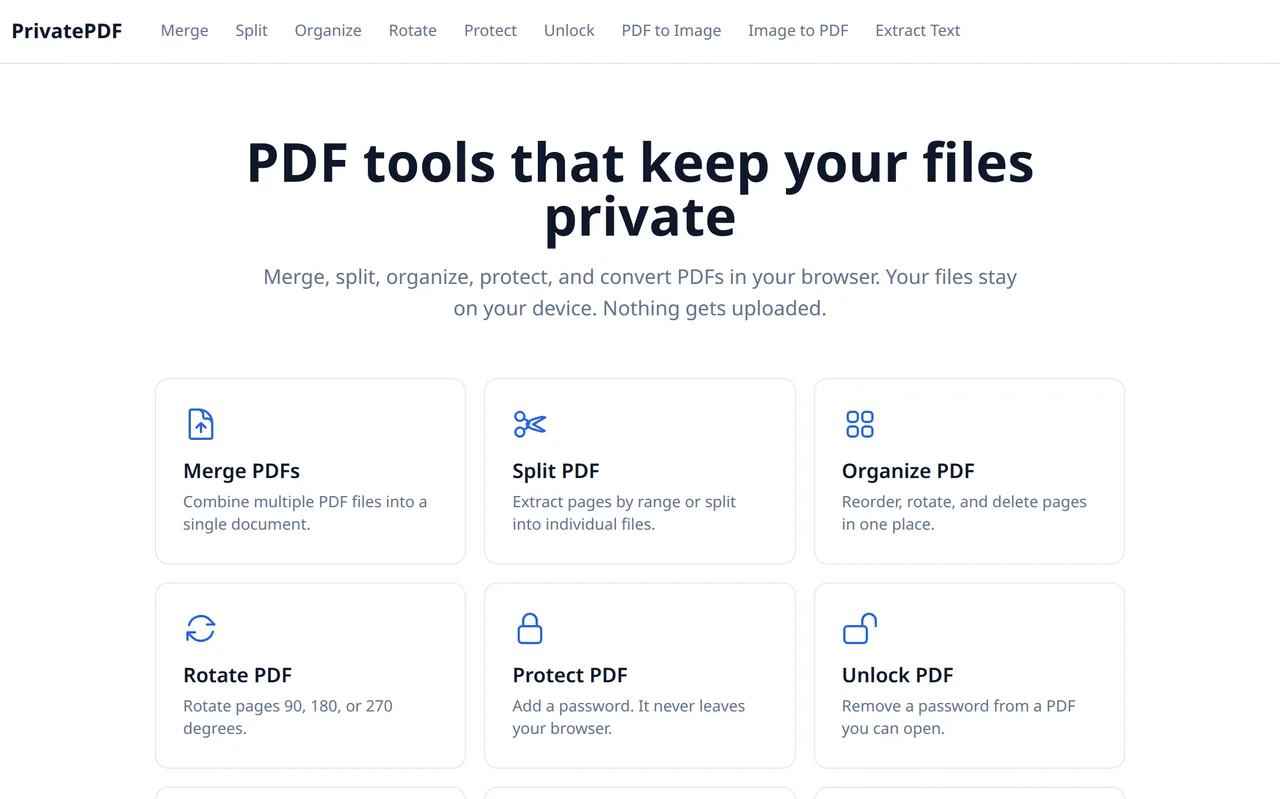Click the closed padlock Protect PDF icon
The height and width of the screenshot is (799, 1280).
pyautogui.click(x=530, y=628)
